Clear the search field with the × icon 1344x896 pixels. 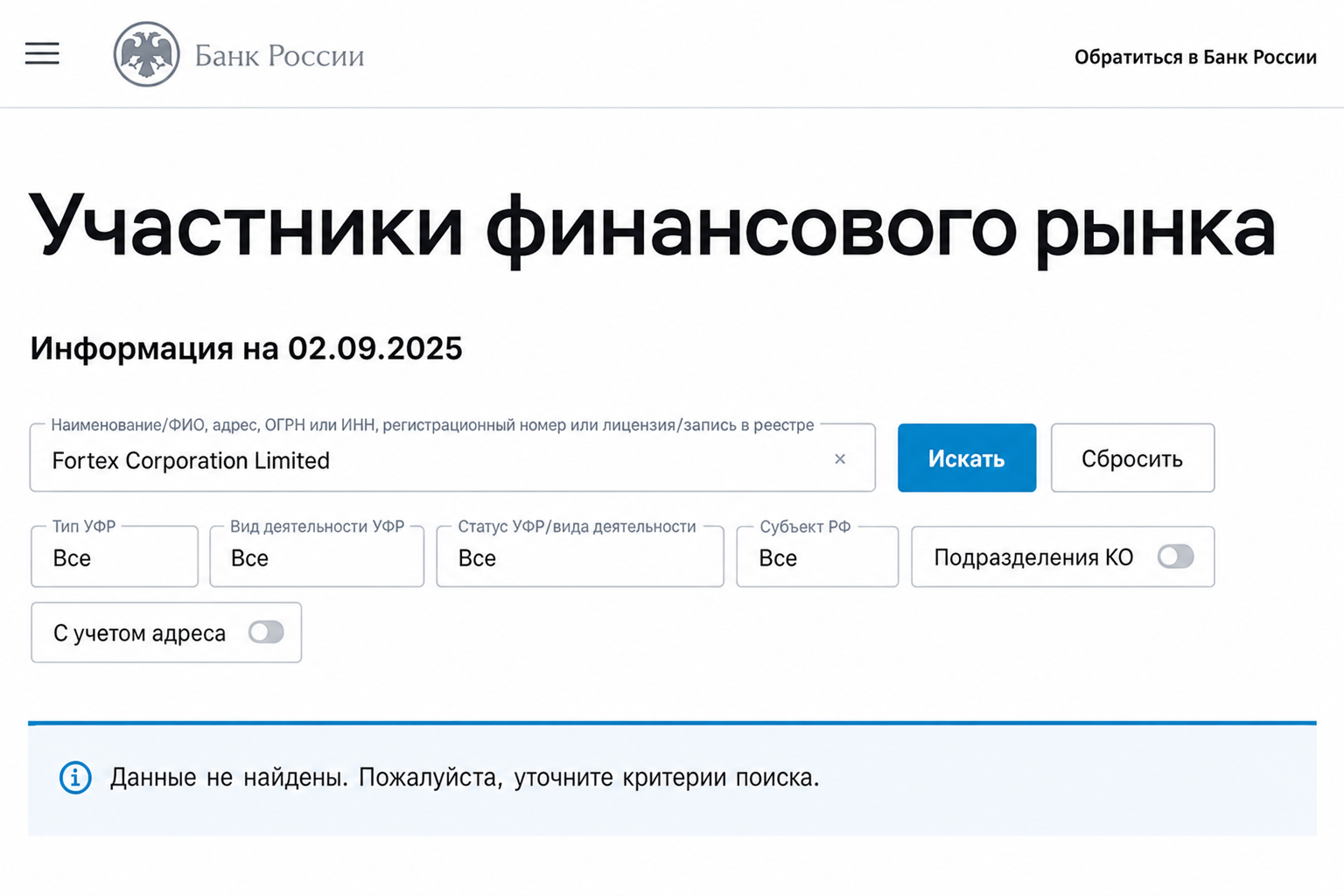[x=840, y=458]
